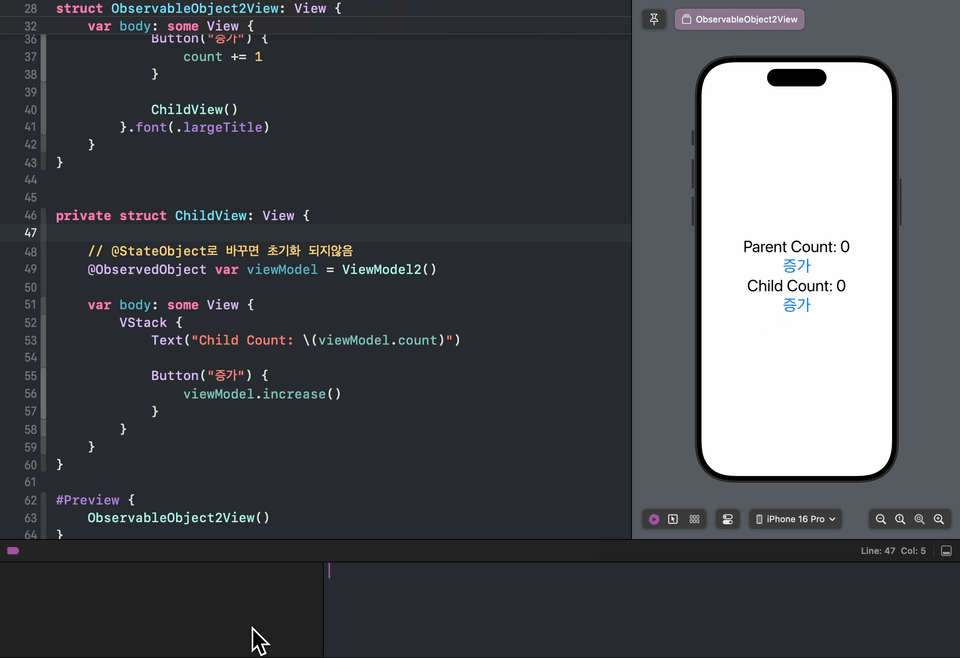This screenshot has width=960, height=658.
Task: Click "Col: 5" status indicator
Action: (x=913, y=551)
